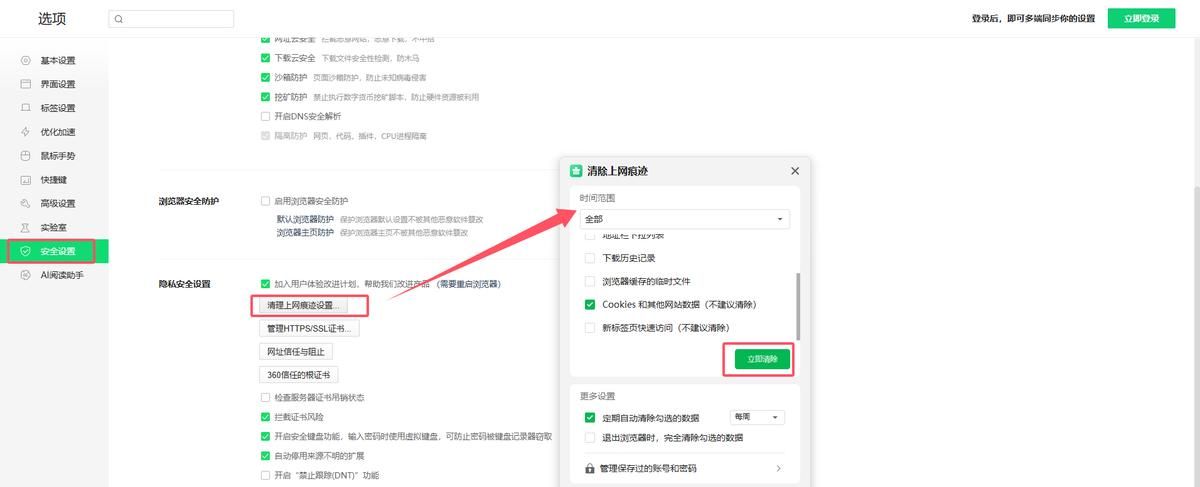
Task: Open 优化加速 in the sidebar
Action: (57, 132)
